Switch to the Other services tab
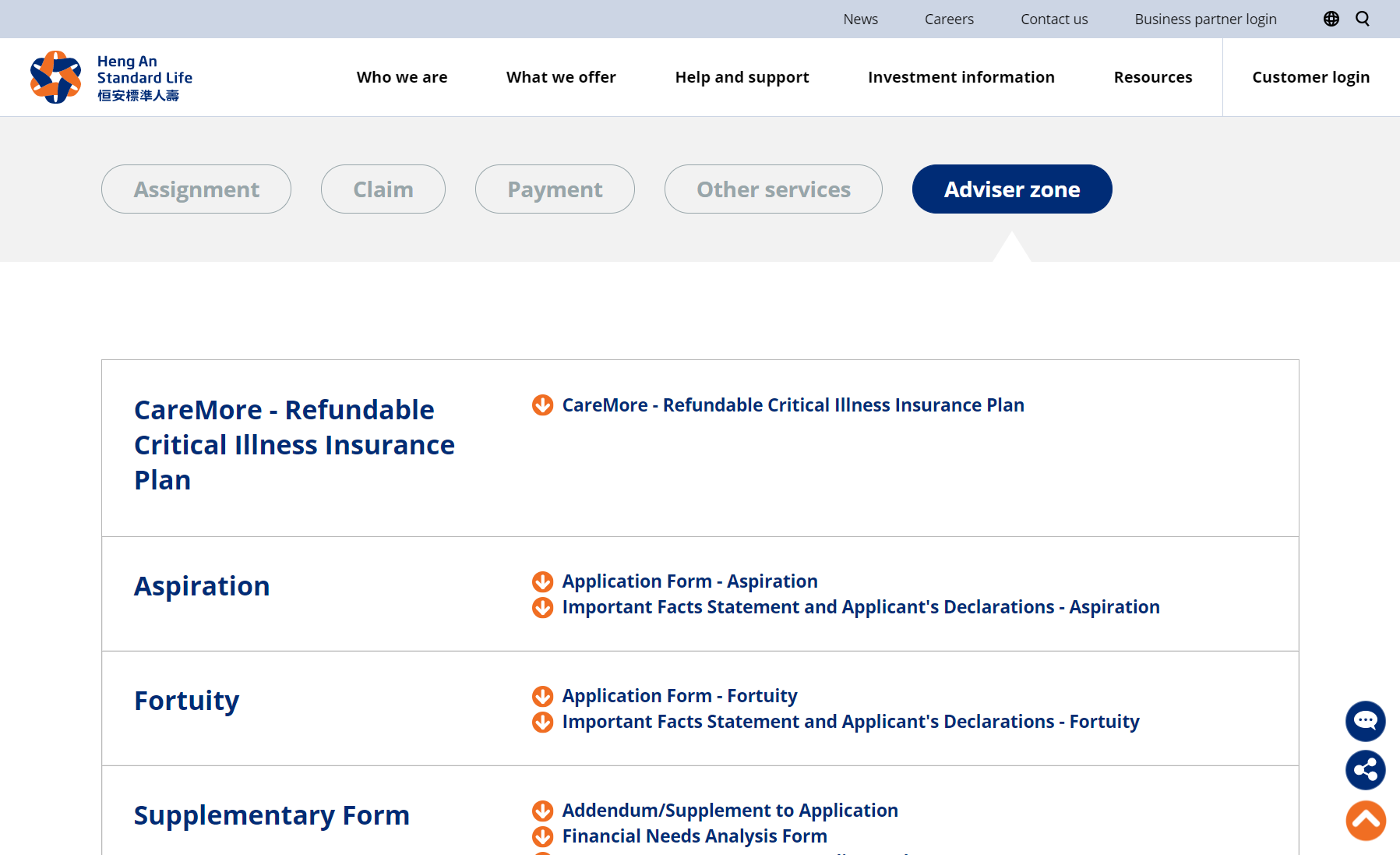The image size is (1400, 855). [x=773, y=189]
